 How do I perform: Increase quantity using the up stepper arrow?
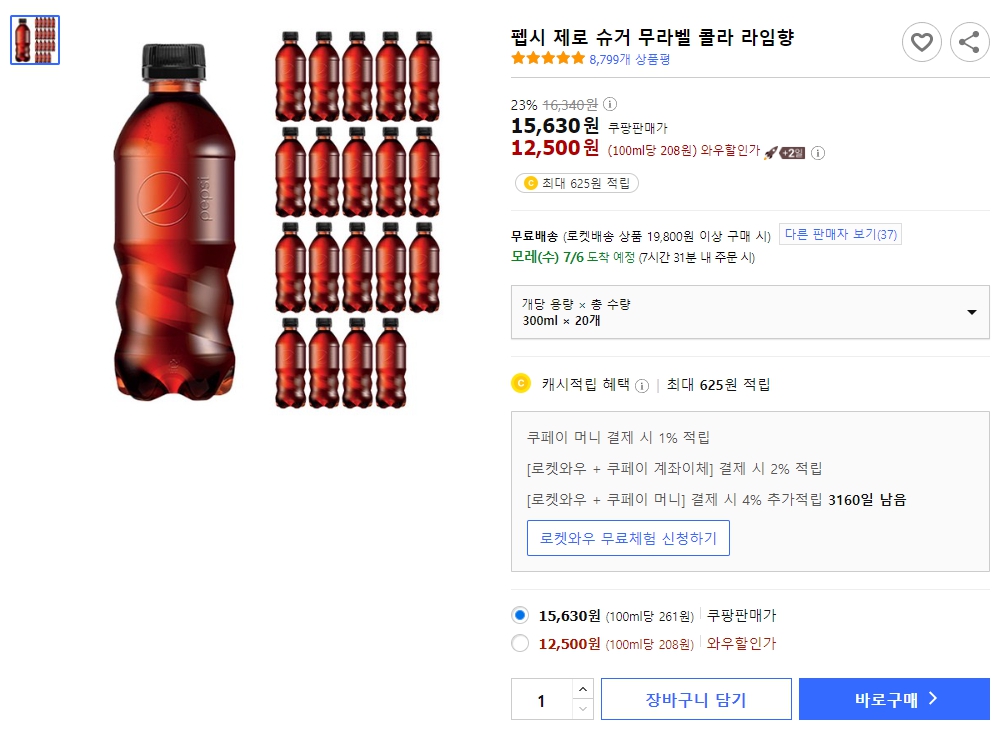tap(583, 689)
